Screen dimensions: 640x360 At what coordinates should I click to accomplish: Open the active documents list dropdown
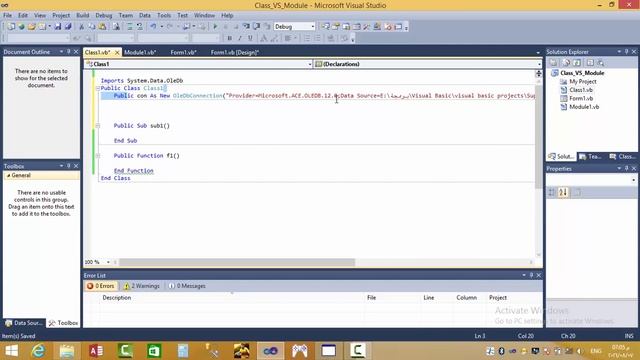tap(538, 52)
